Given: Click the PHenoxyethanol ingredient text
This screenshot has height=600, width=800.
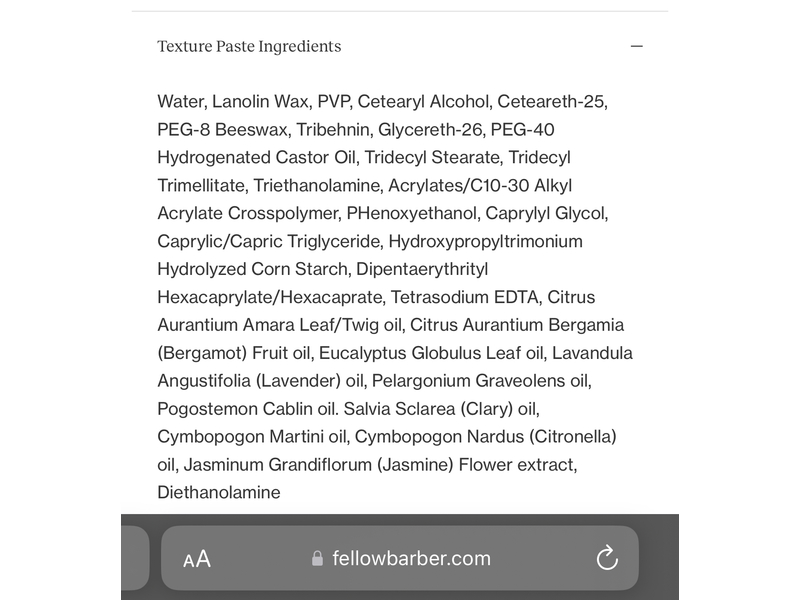Looking at the screenshot, I should click(x=412, y=213).
